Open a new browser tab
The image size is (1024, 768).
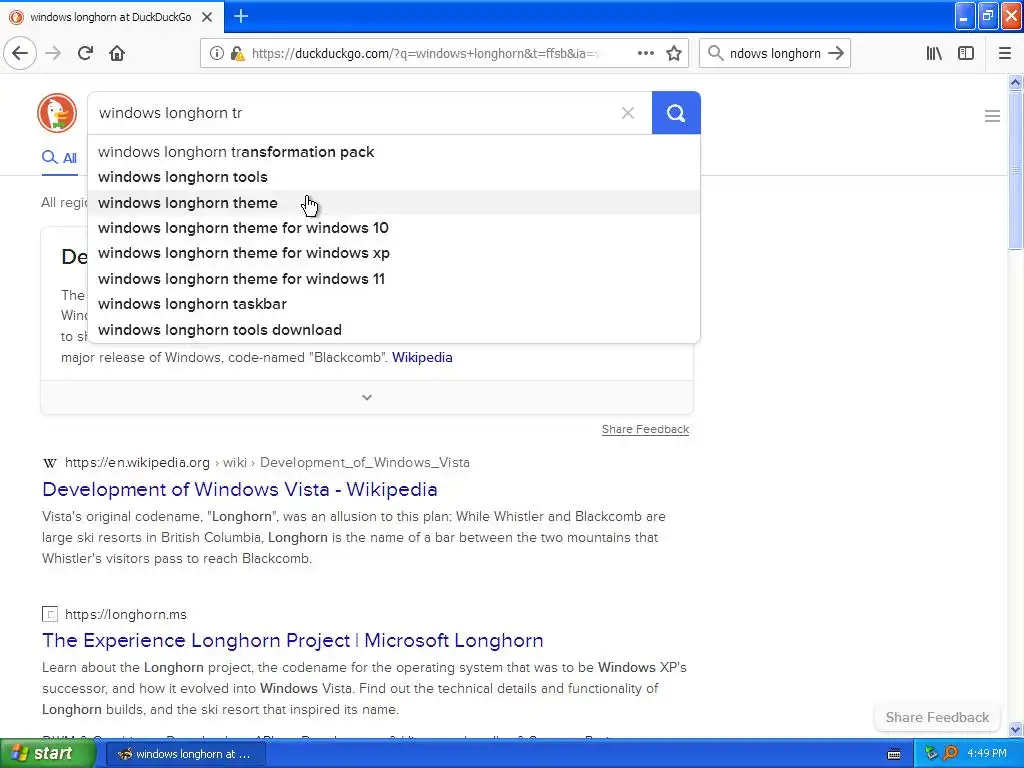pos(241,16)
